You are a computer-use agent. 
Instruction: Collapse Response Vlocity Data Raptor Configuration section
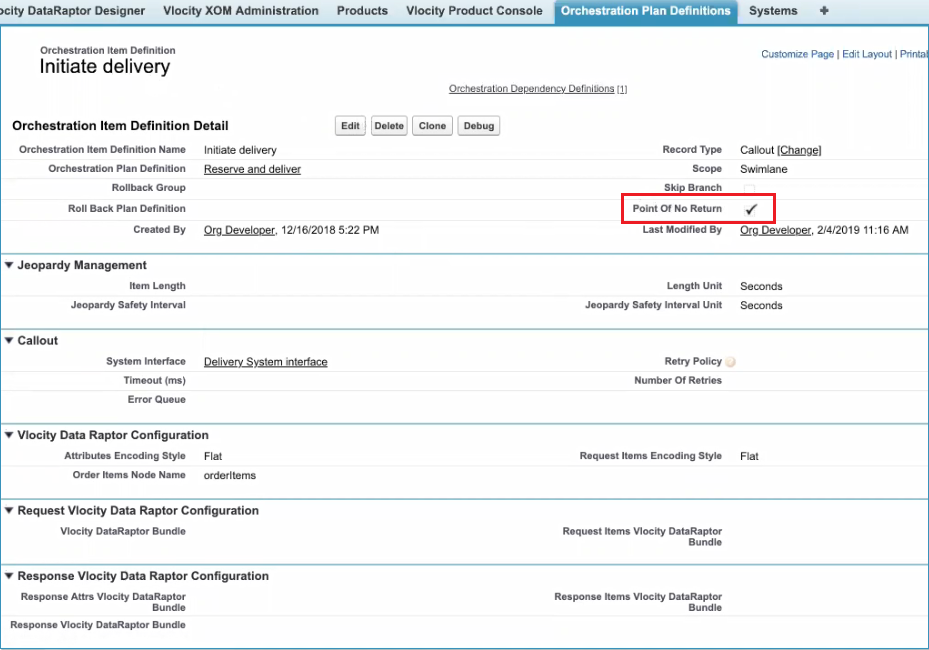9,577
